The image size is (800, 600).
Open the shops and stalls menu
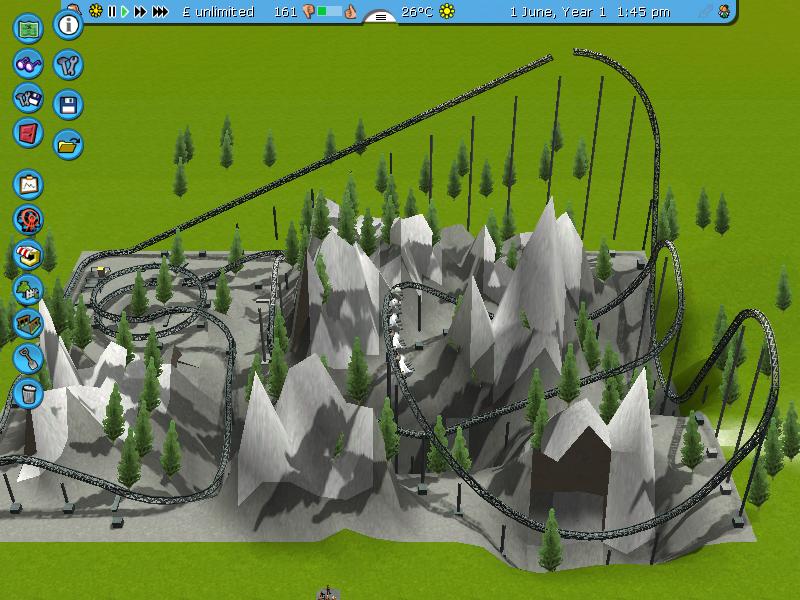tap(28, 255)
